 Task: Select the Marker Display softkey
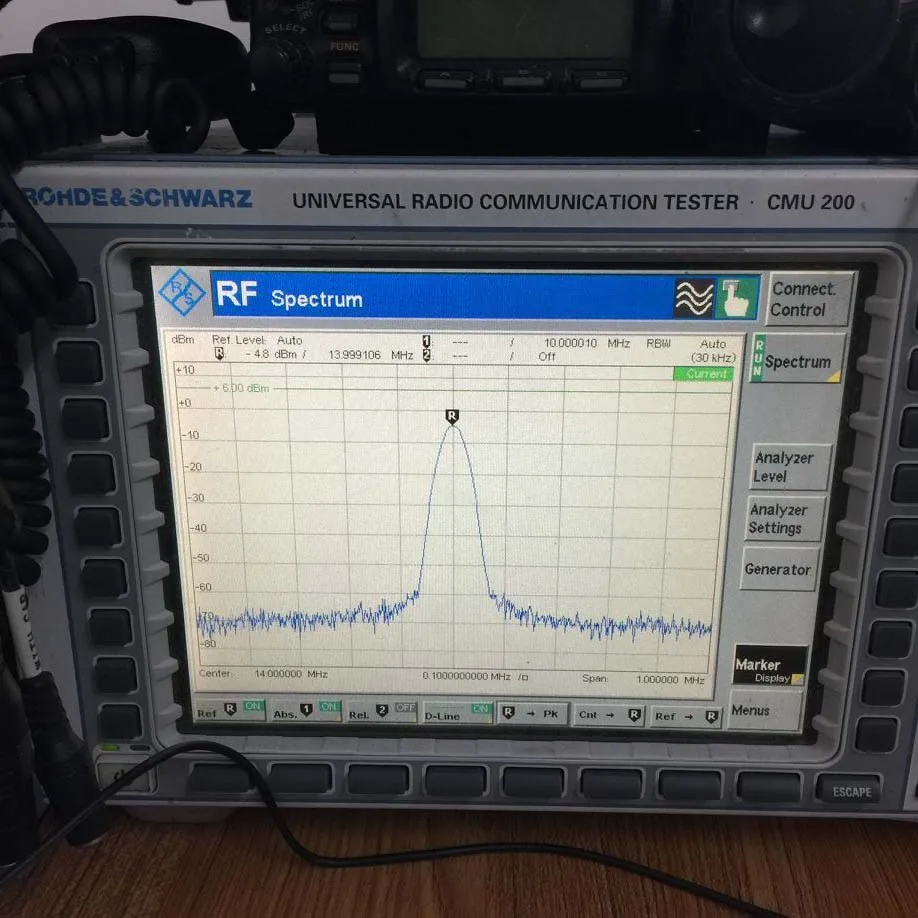coord(769,665)
